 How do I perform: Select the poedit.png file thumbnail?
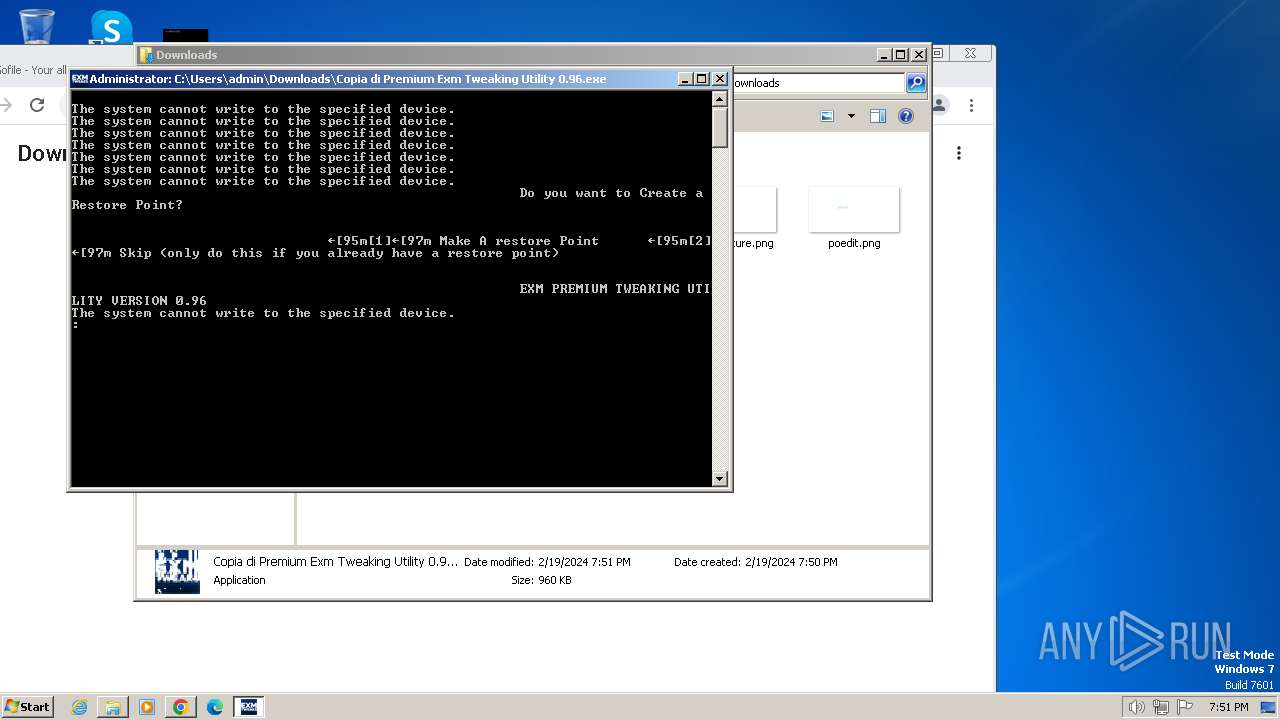click(854, 209)
